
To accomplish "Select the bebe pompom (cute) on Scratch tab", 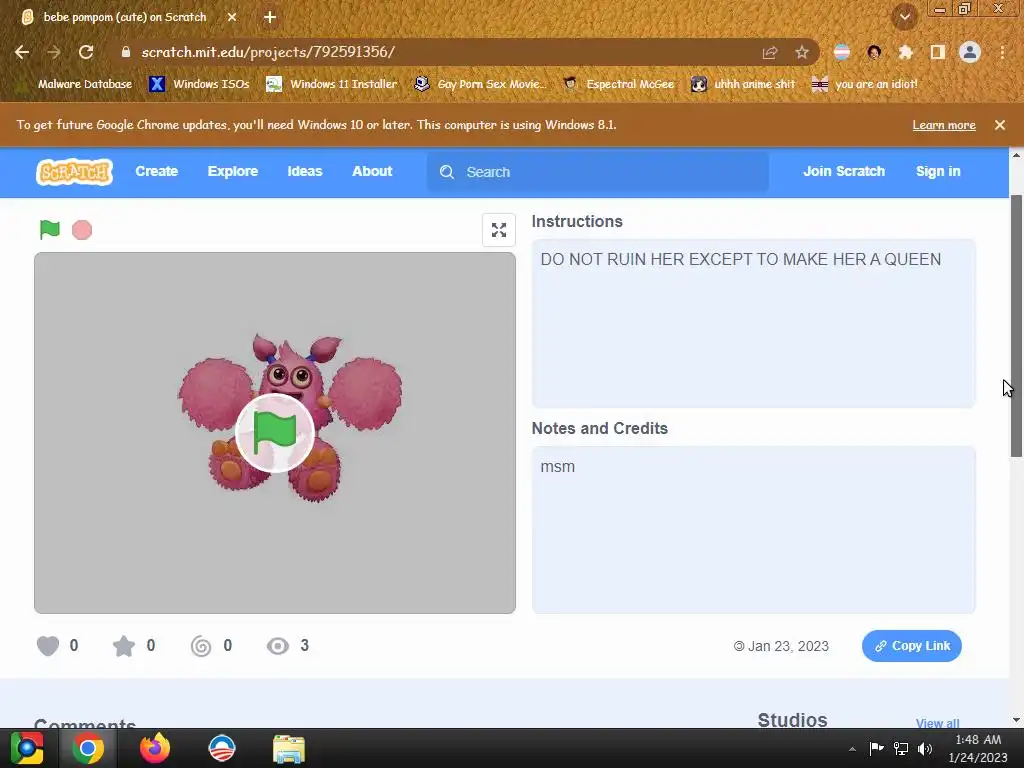I will [x=125, y=17].
